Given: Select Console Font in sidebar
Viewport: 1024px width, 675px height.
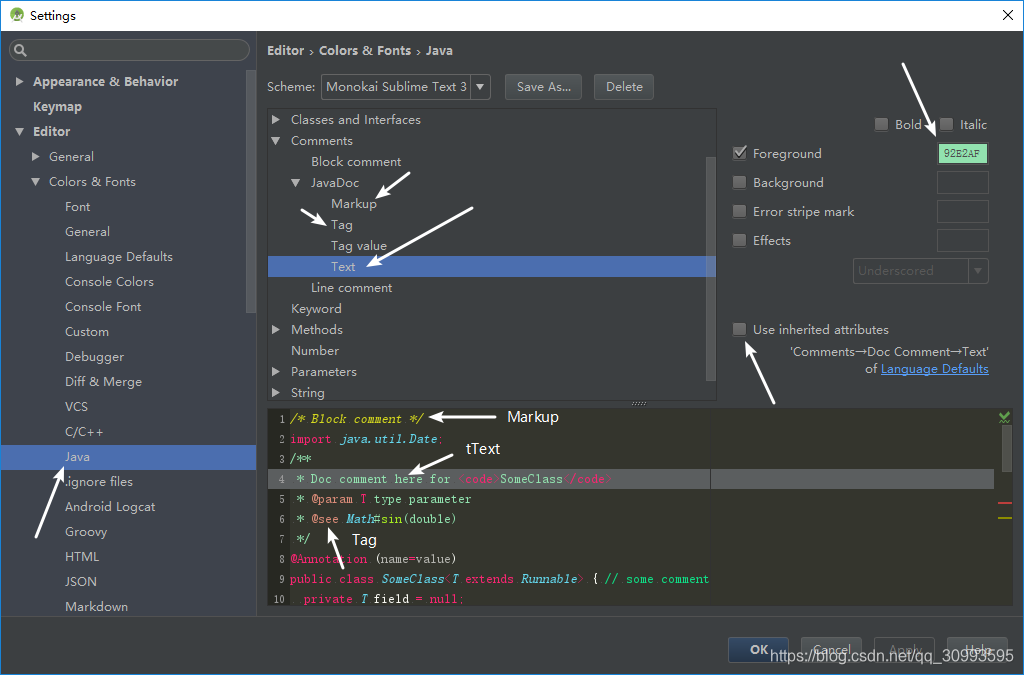Looking at the screenshot, I should 103,307.
